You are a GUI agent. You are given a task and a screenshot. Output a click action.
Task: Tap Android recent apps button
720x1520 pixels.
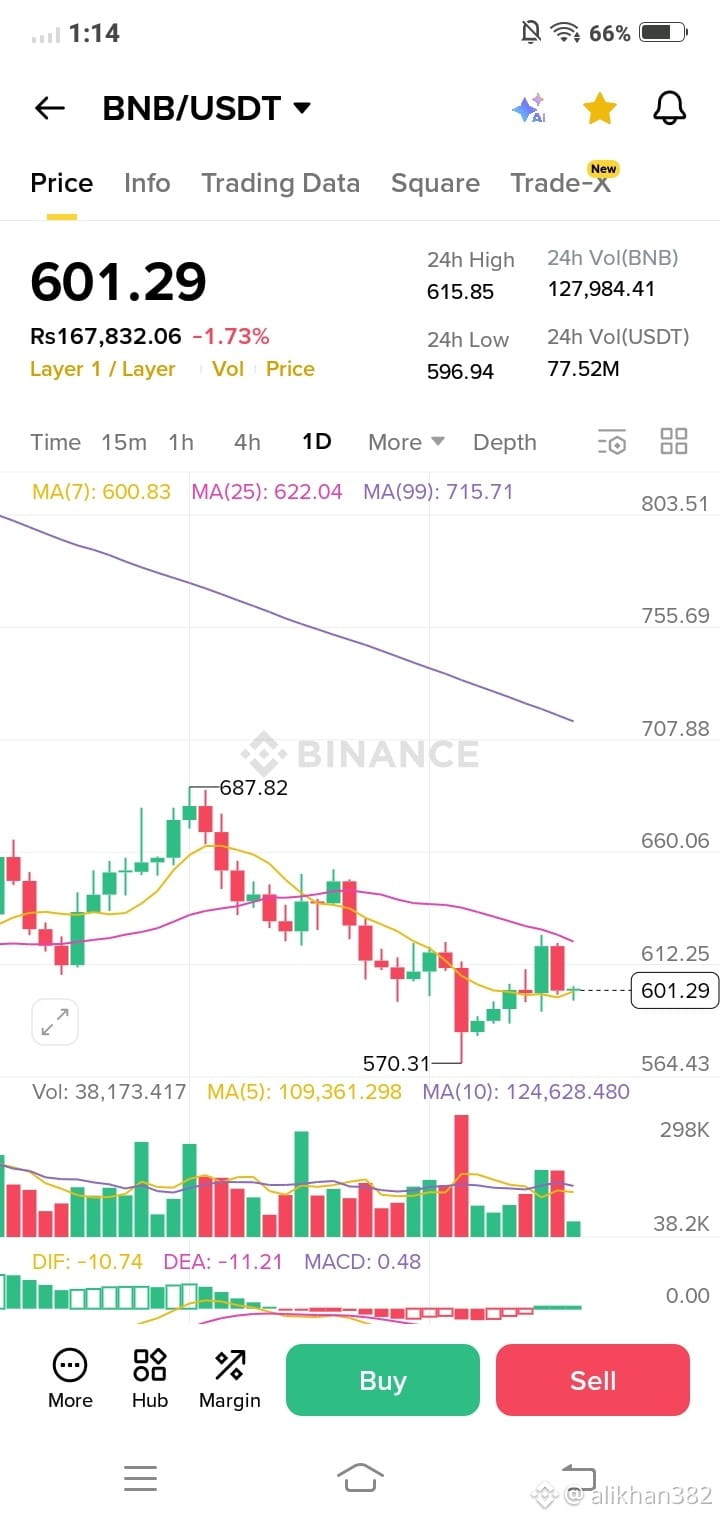click(140, 1477)
